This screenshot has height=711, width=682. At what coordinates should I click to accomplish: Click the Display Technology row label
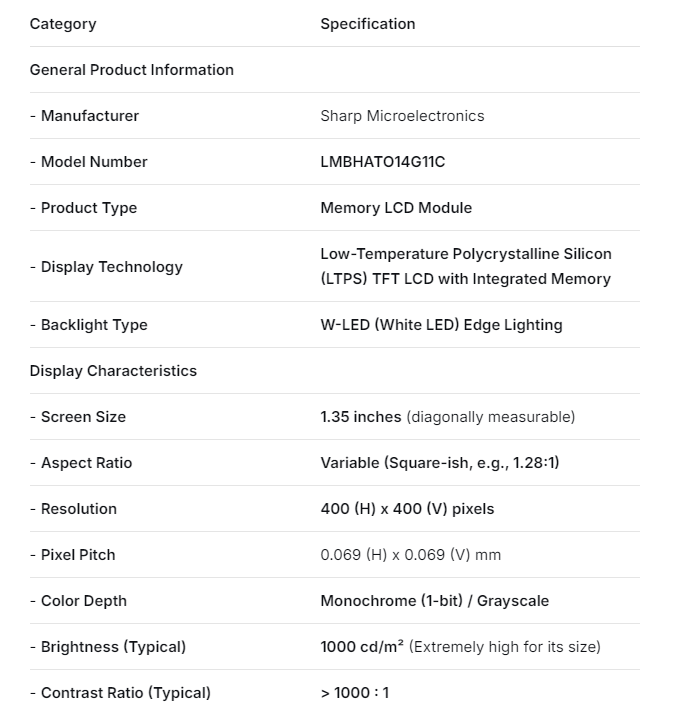tap(106, 267)
